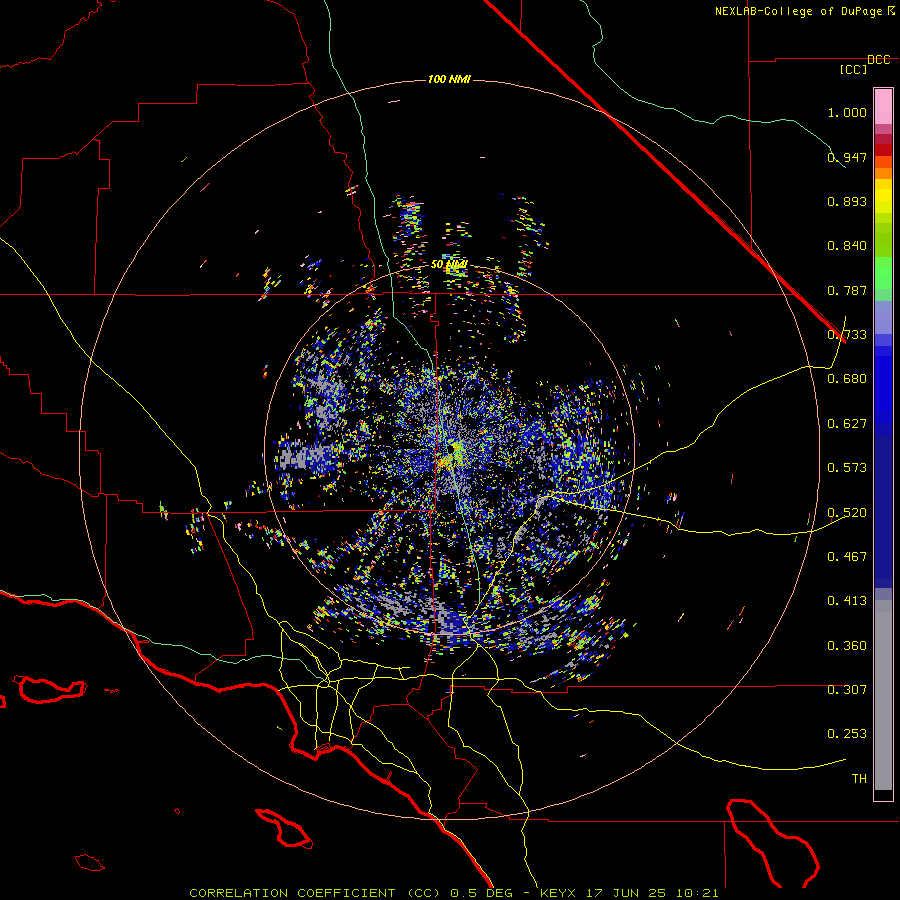Select the 0.360 legend value
The width and height of the screenshot is (900, 900).
[x=847, y=646]
